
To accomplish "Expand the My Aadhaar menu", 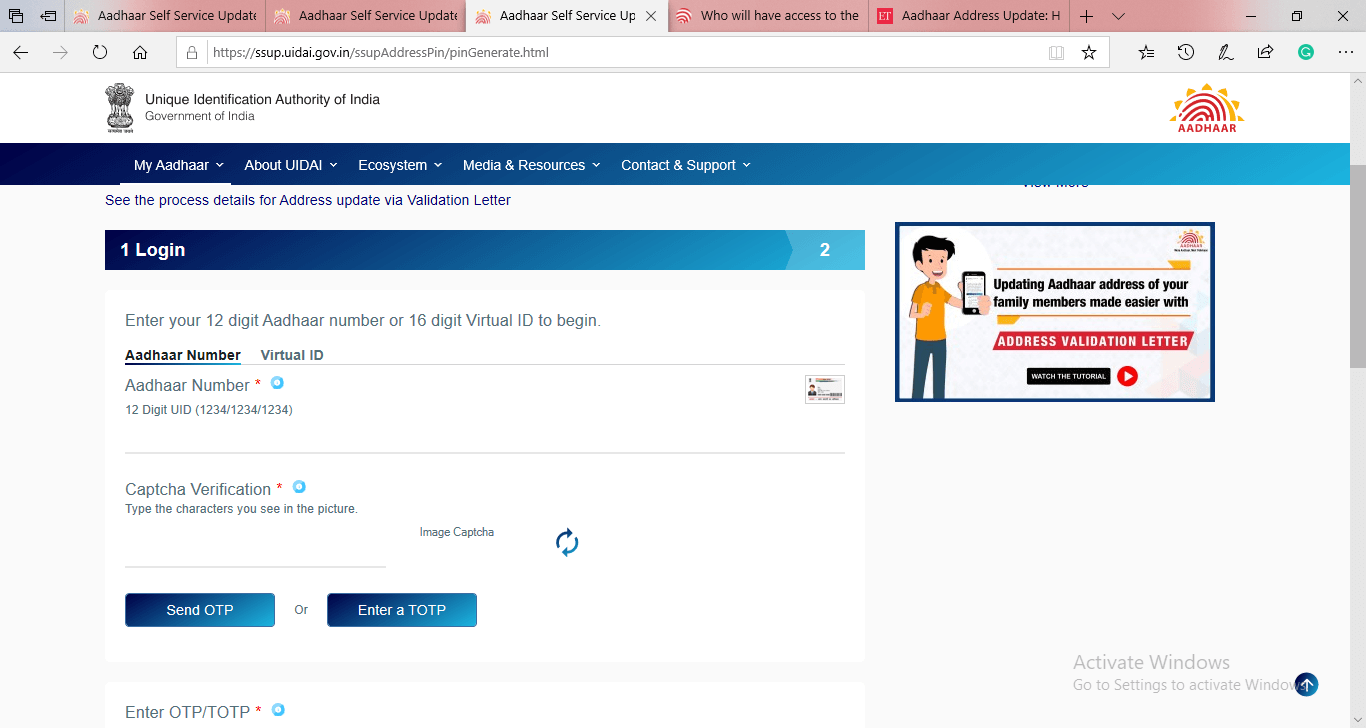I will click(x=178, y=165).
